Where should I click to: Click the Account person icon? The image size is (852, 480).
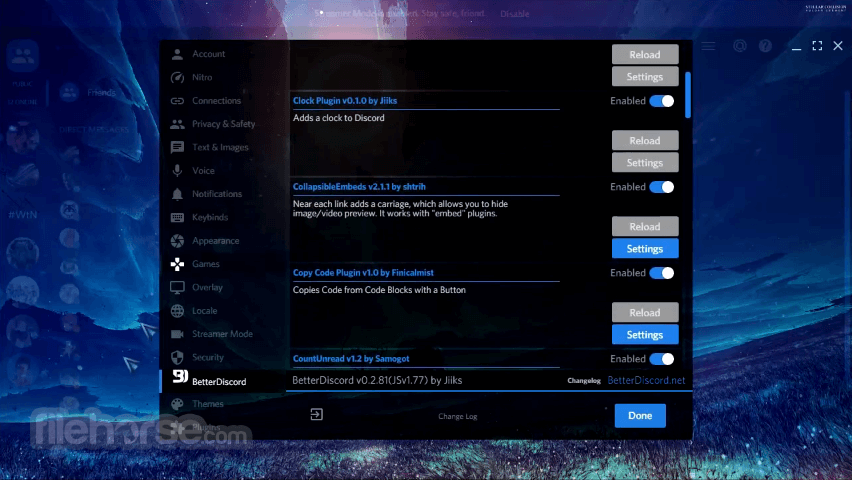point(177,54)
